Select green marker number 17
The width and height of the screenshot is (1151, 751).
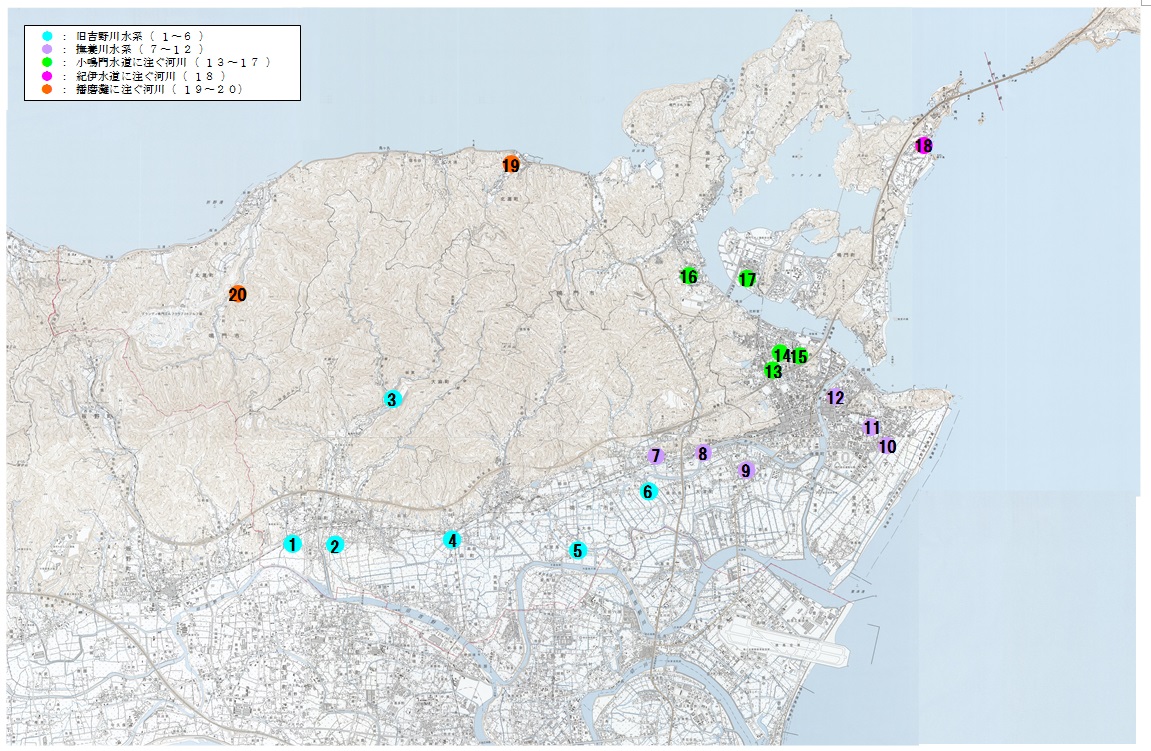coord(747,279)
